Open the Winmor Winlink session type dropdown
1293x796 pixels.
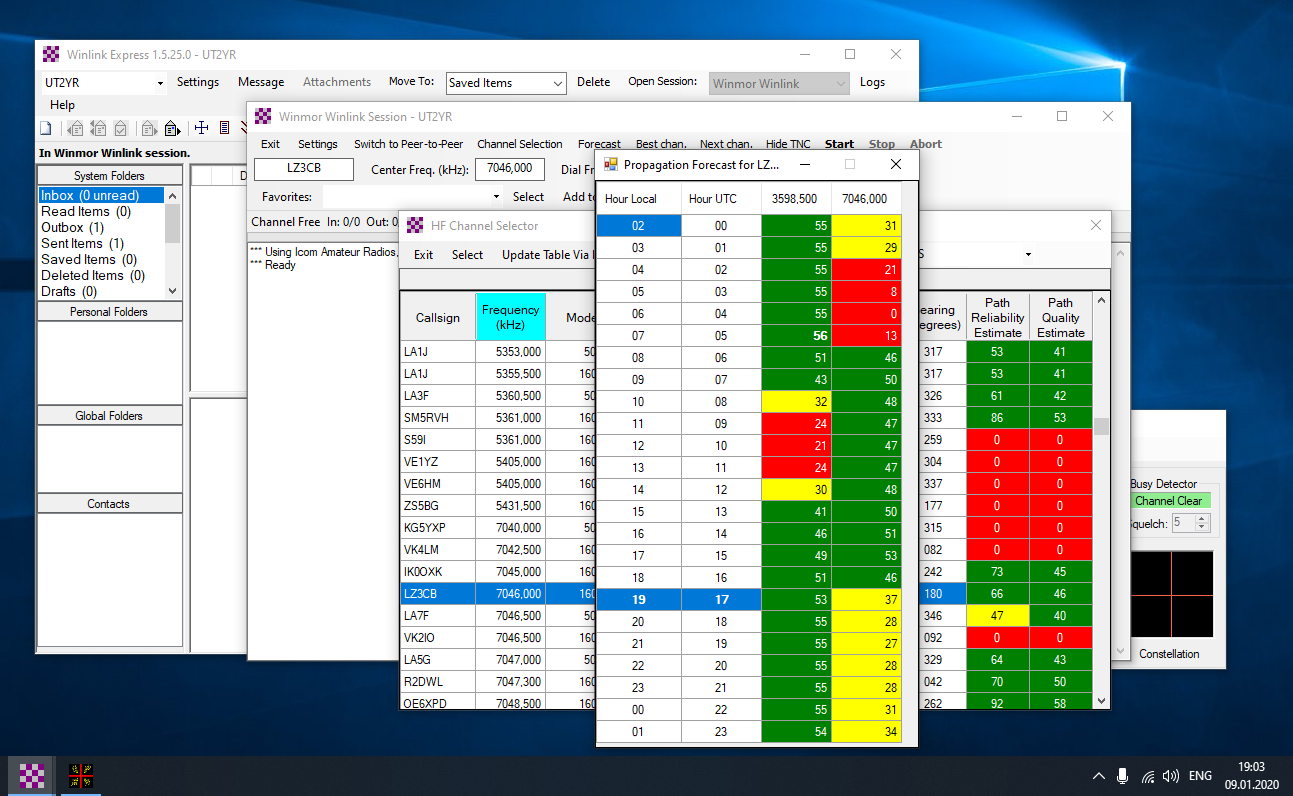tap(780, 84)
